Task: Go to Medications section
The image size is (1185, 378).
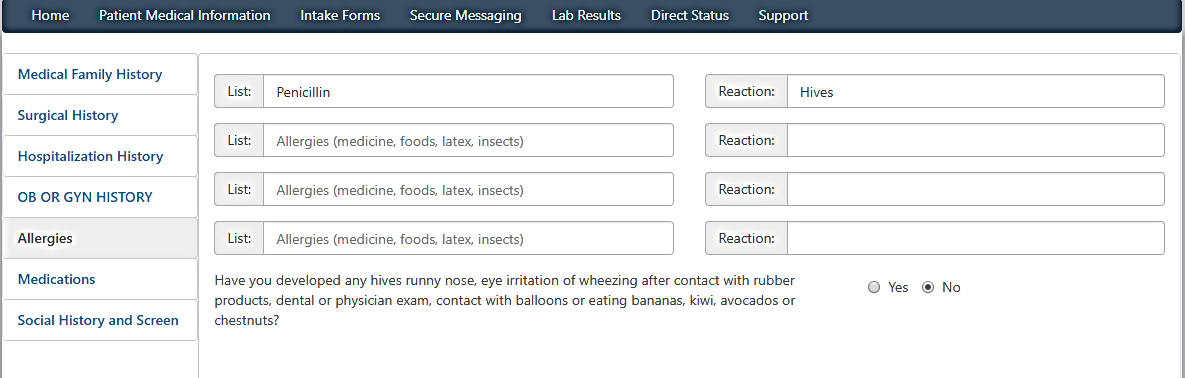Action: tap(101, 279)
